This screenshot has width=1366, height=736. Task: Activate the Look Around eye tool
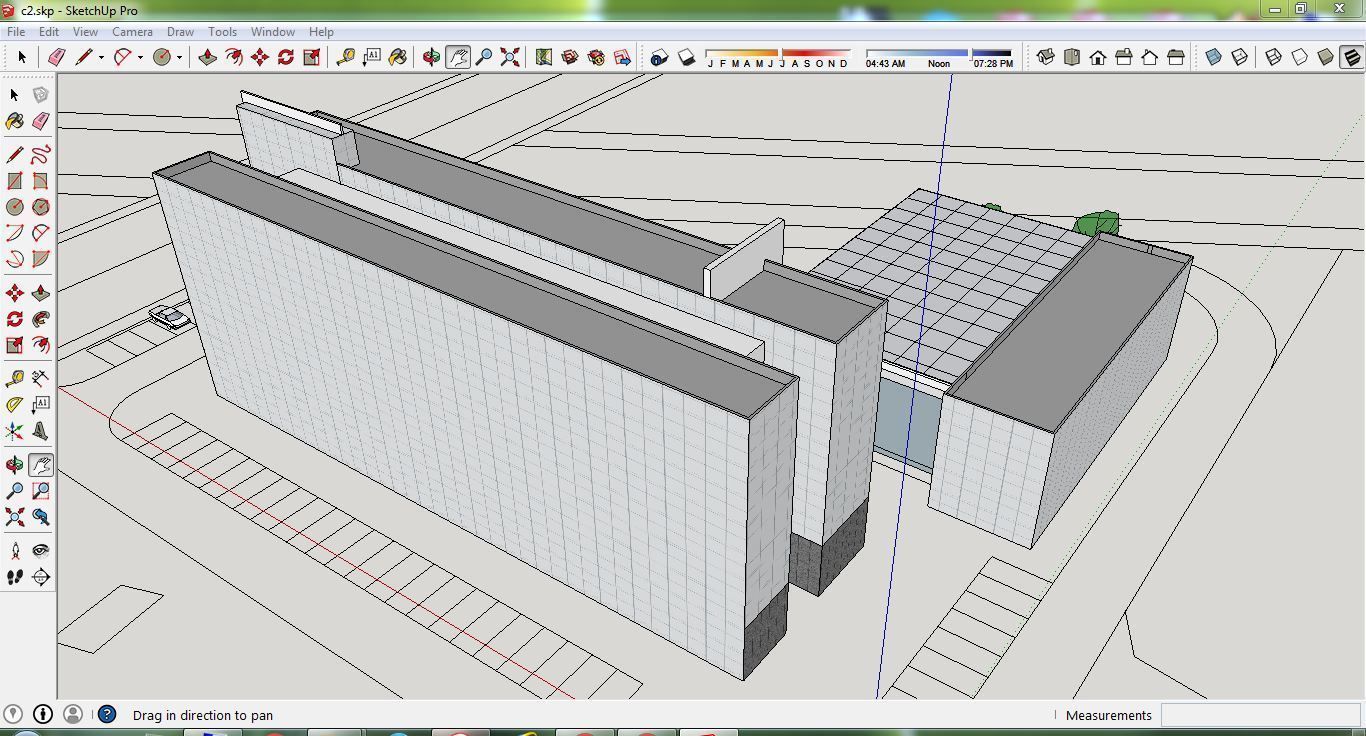click(40, 551)
